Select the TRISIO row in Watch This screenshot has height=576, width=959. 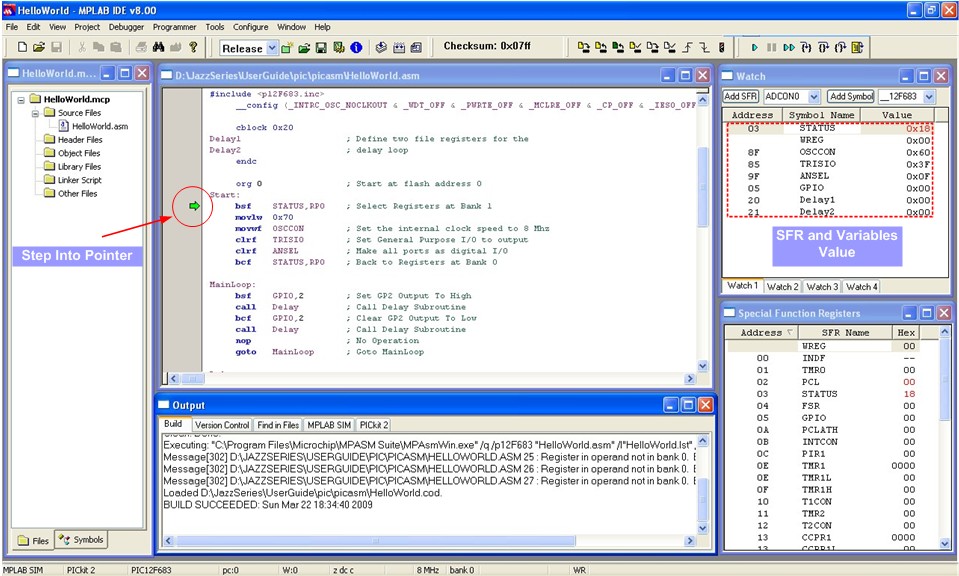[x=830, y=164]
